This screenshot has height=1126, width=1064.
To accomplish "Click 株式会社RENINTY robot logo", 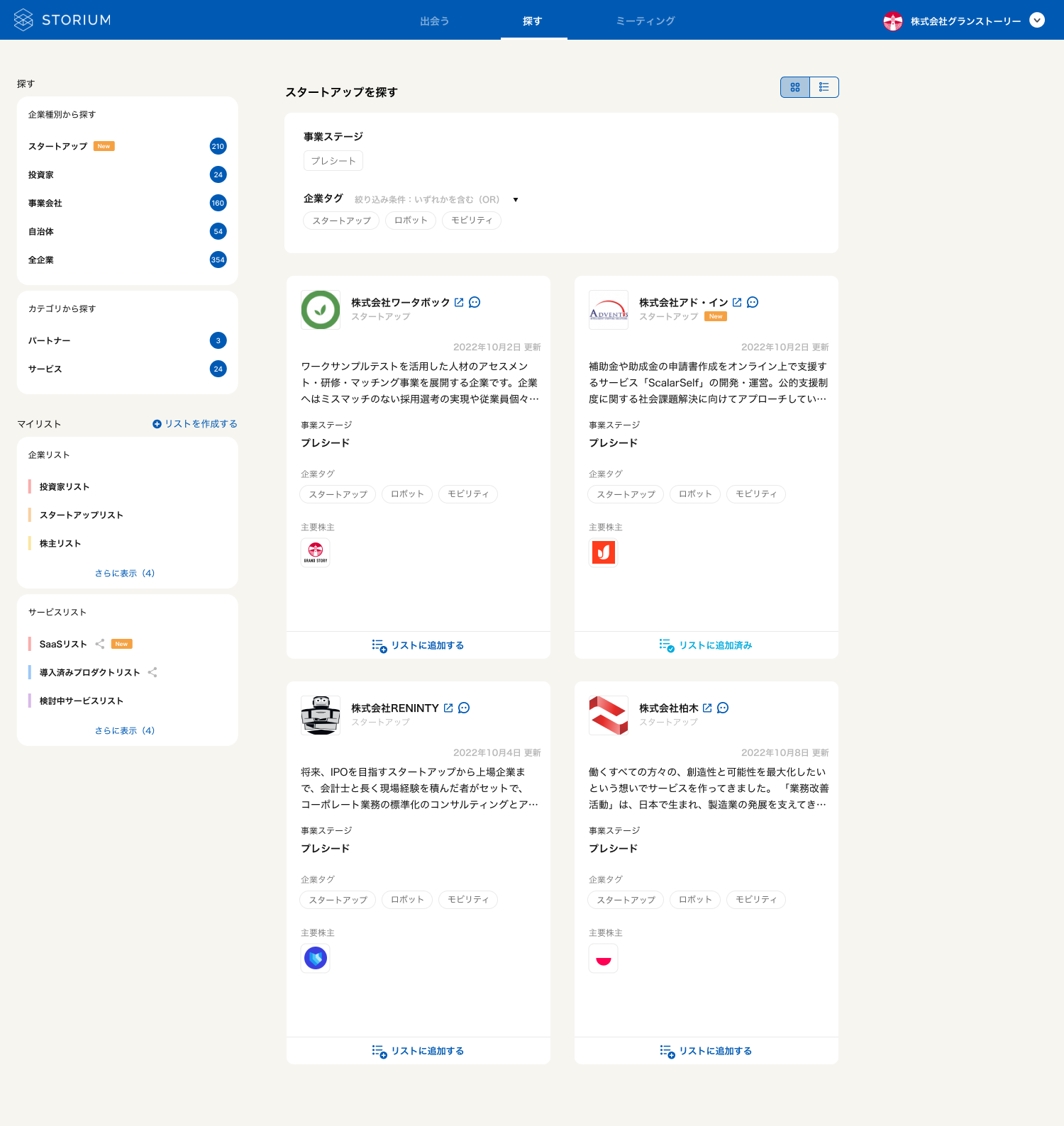I will point(321,715).
